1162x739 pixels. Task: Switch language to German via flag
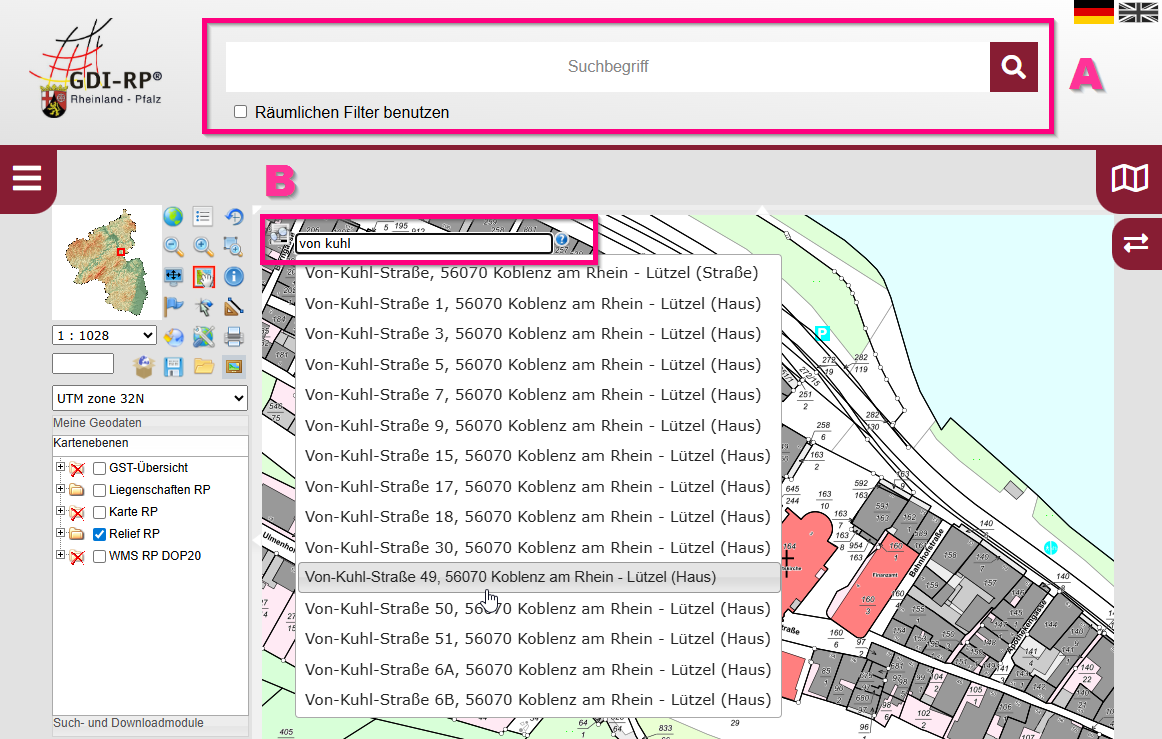coord(1093,12)
